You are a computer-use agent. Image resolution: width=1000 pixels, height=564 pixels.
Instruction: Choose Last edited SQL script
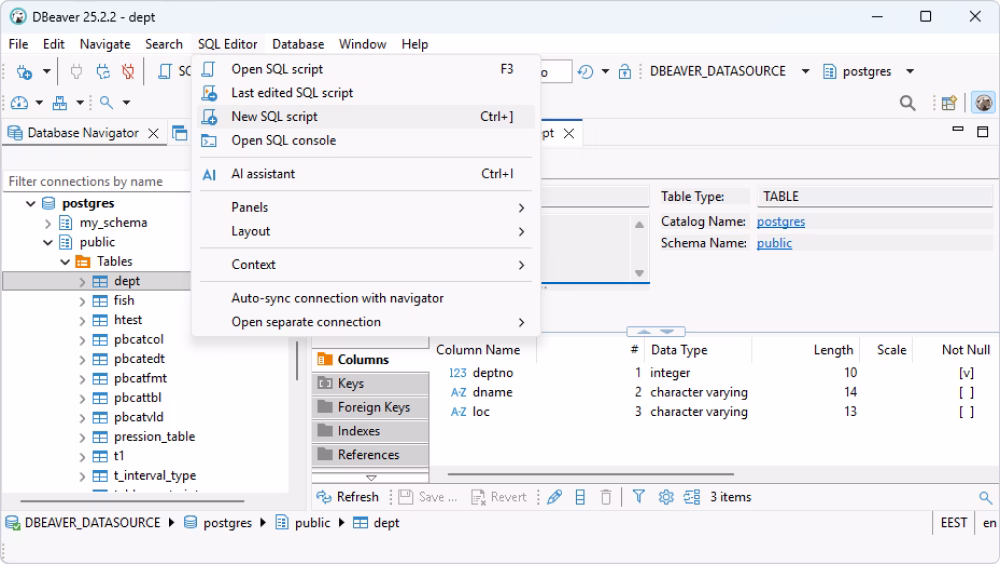click(x=365, y=93)
